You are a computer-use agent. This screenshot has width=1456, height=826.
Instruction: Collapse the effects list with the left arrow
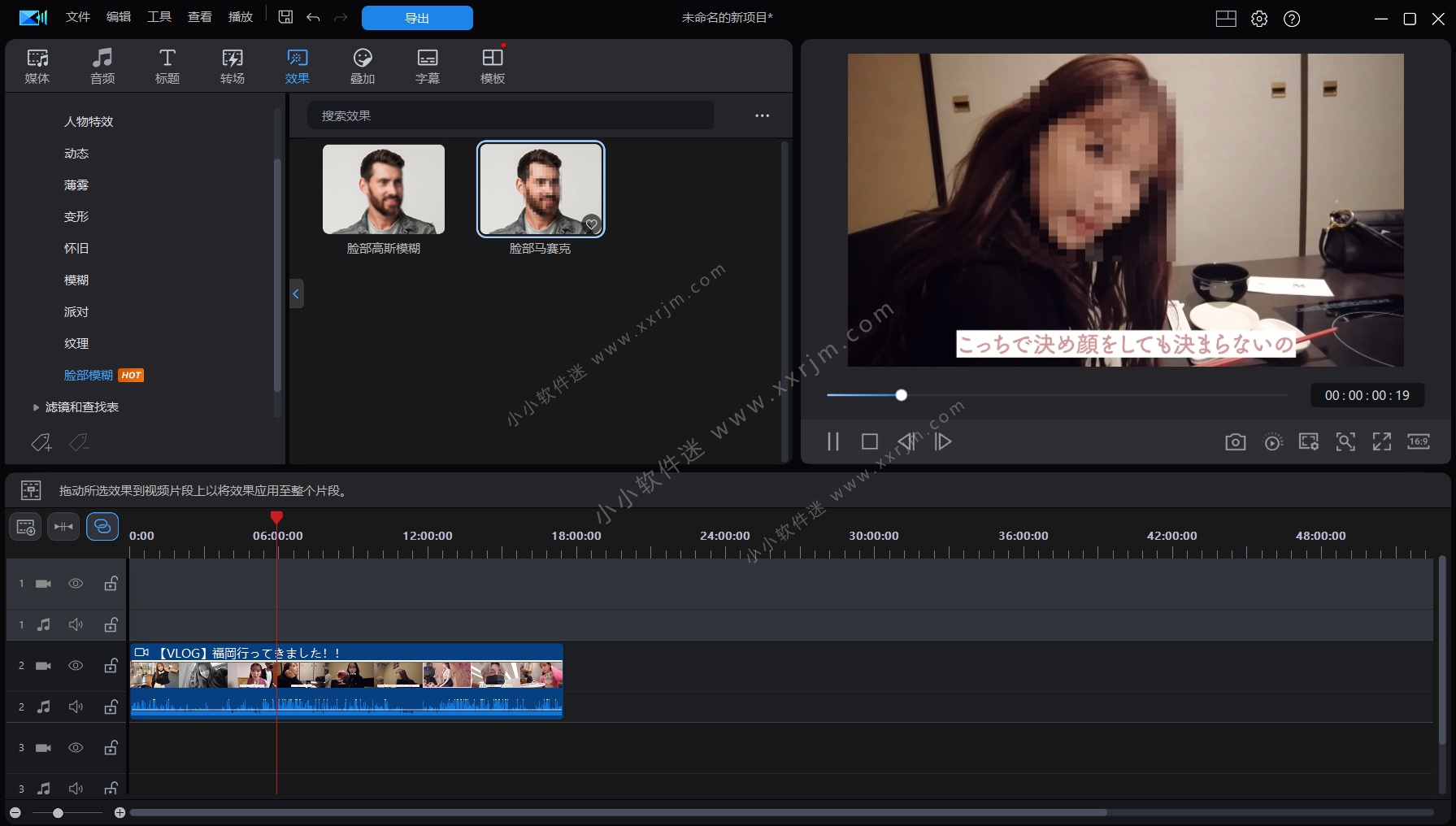tap(295, 293)
